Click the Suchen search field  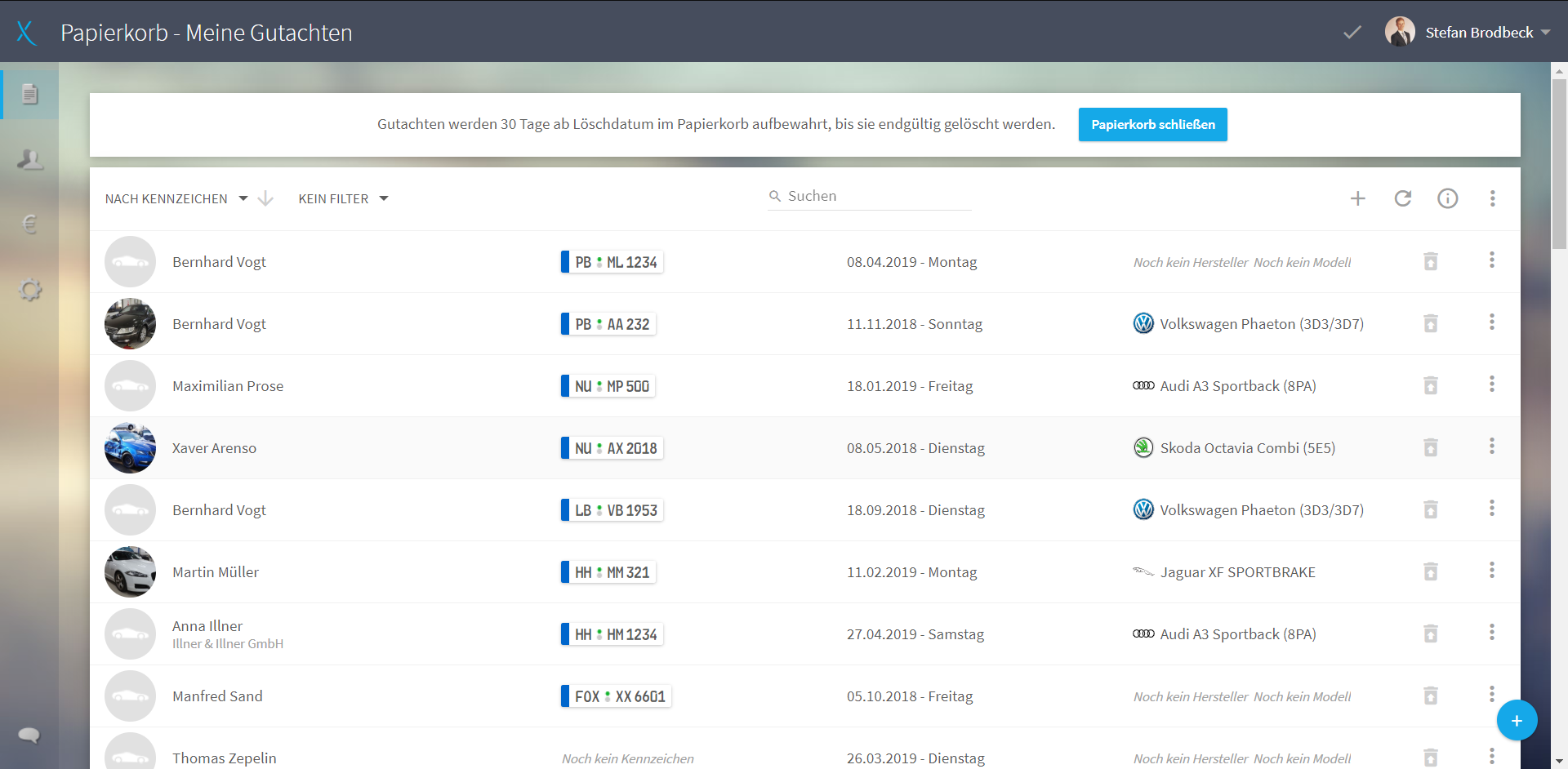[870, 196]
